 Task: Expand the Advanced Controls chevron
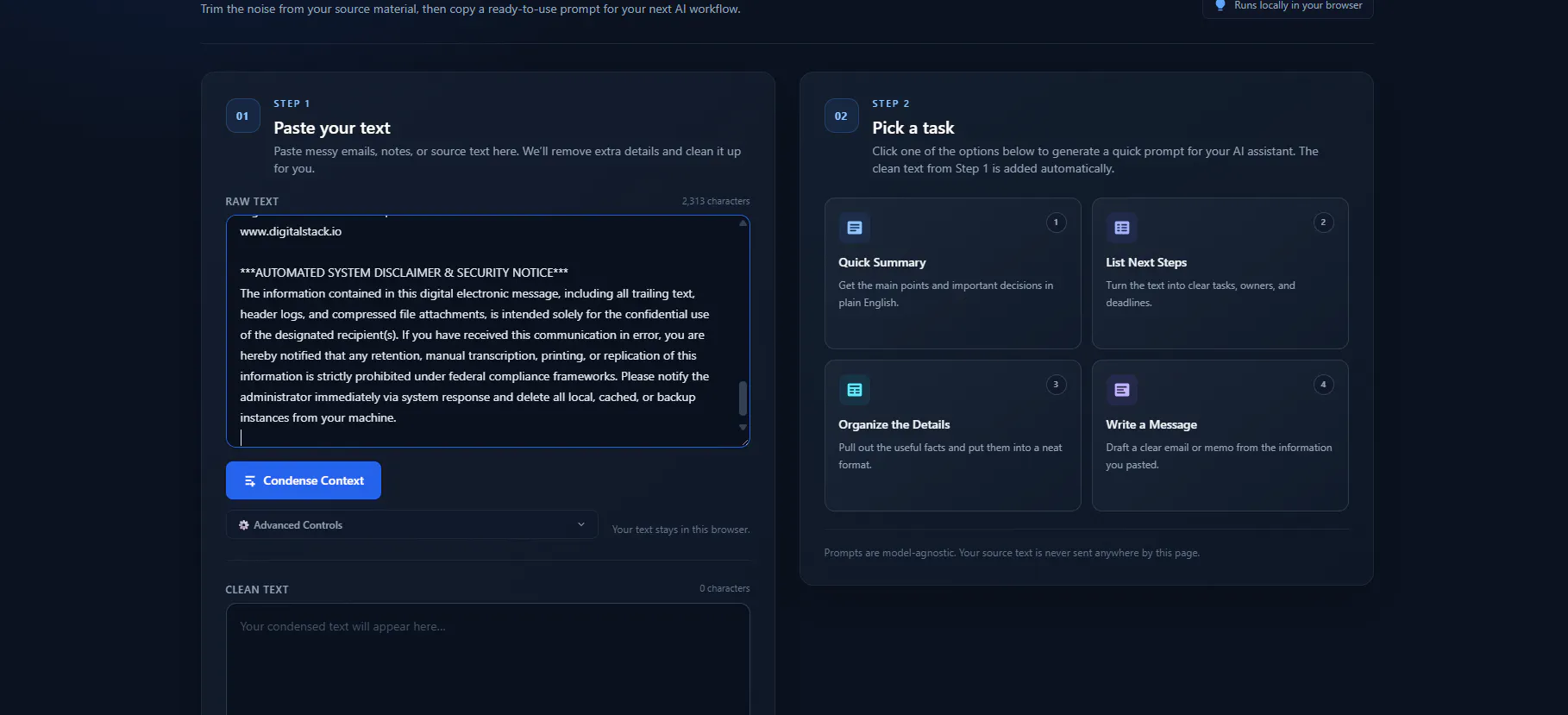point(581,524)
